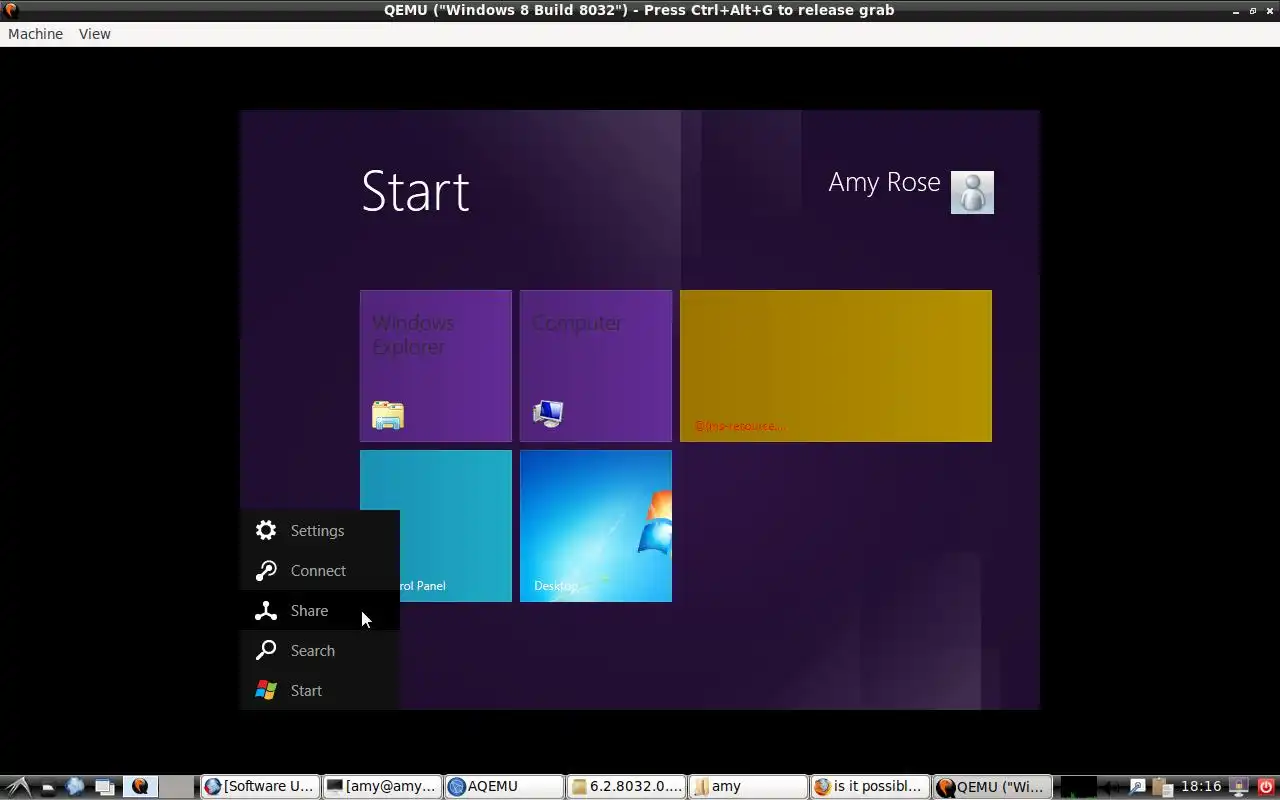The image size is (1280, 800).
Task: Switch to the amy@amy terminal window
Action: tap(382, 787)
